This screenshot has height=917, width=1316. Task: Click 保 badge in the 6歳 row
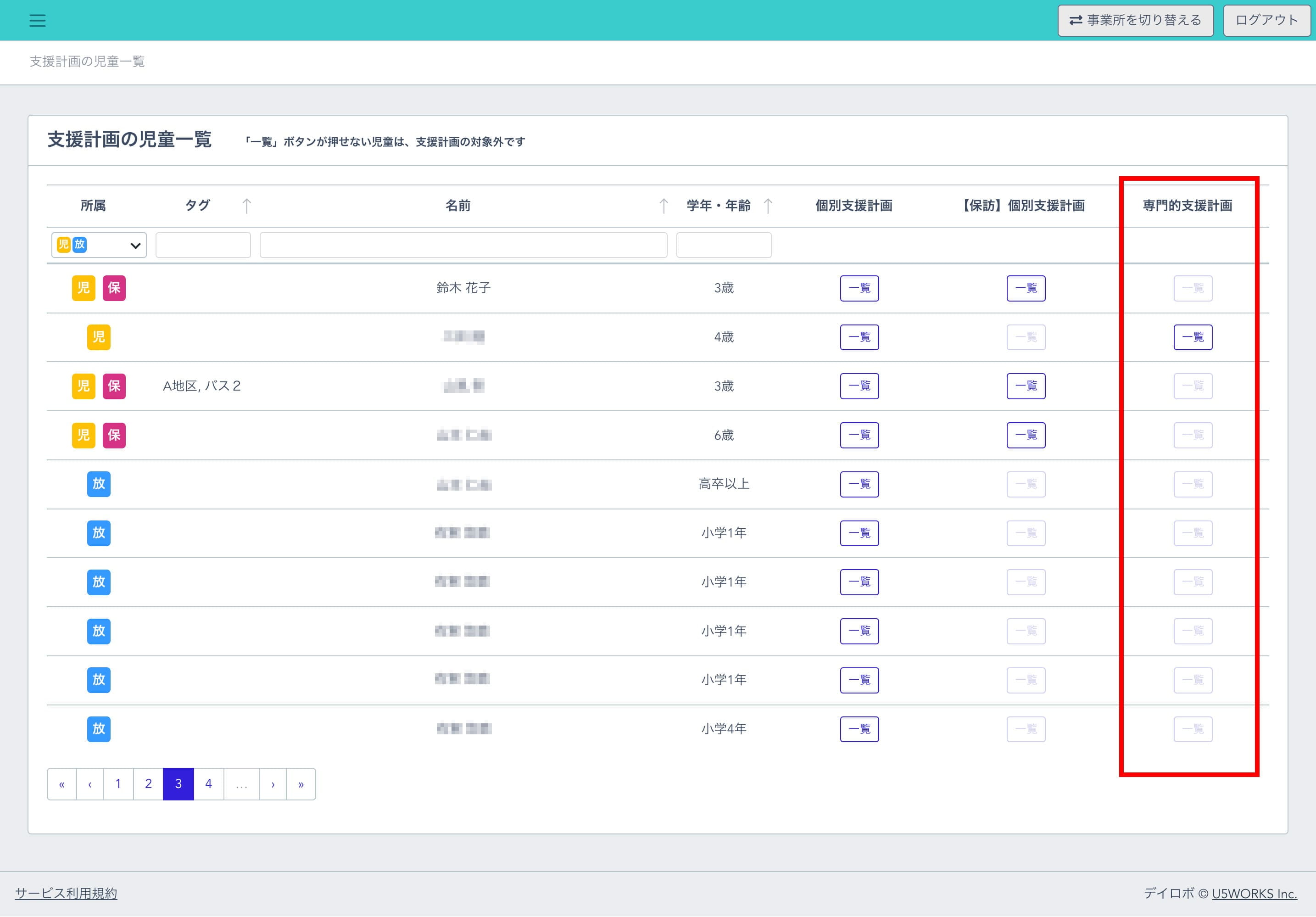[x=114, y=435]
